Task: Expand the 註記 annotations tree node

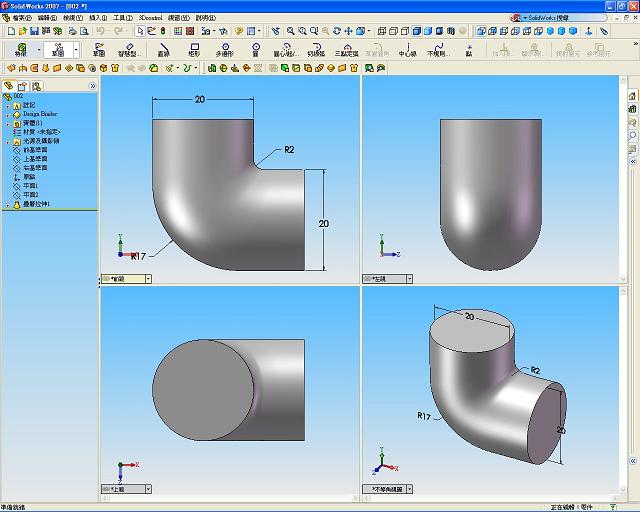Action: coord(8,106)
